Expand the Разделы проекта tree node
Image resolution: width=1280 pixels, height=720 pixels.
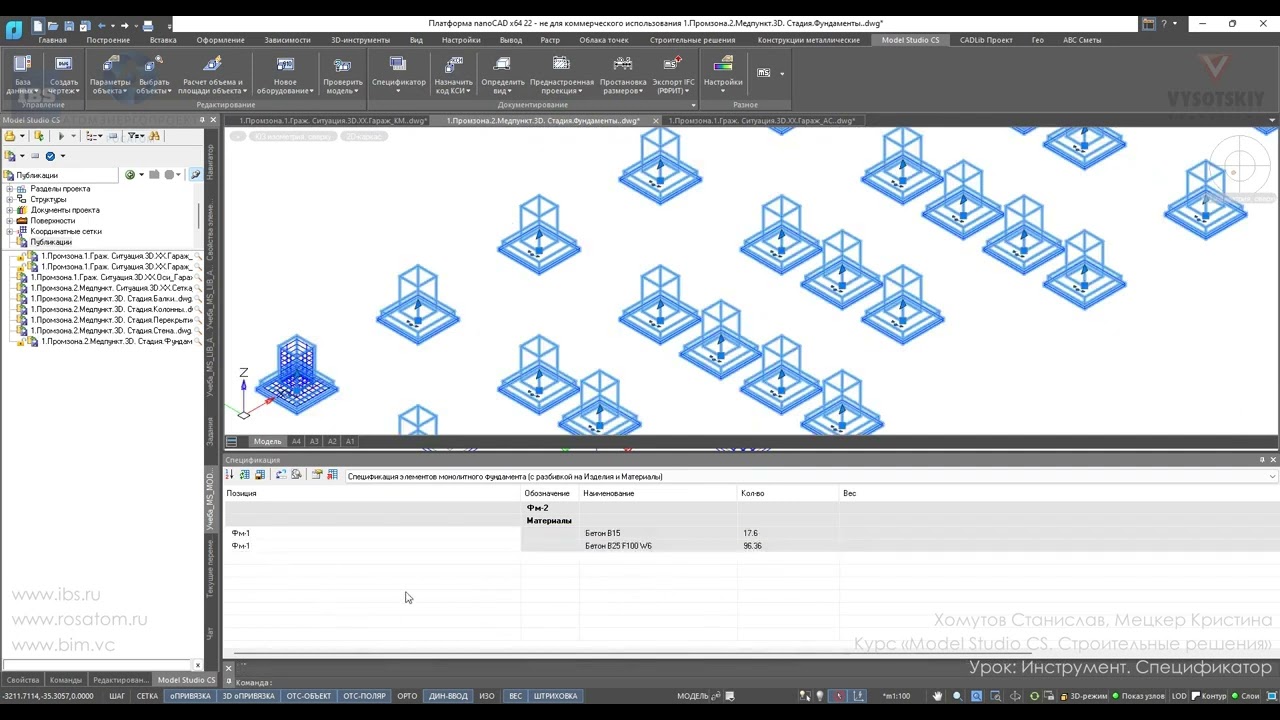pos(10,189)
